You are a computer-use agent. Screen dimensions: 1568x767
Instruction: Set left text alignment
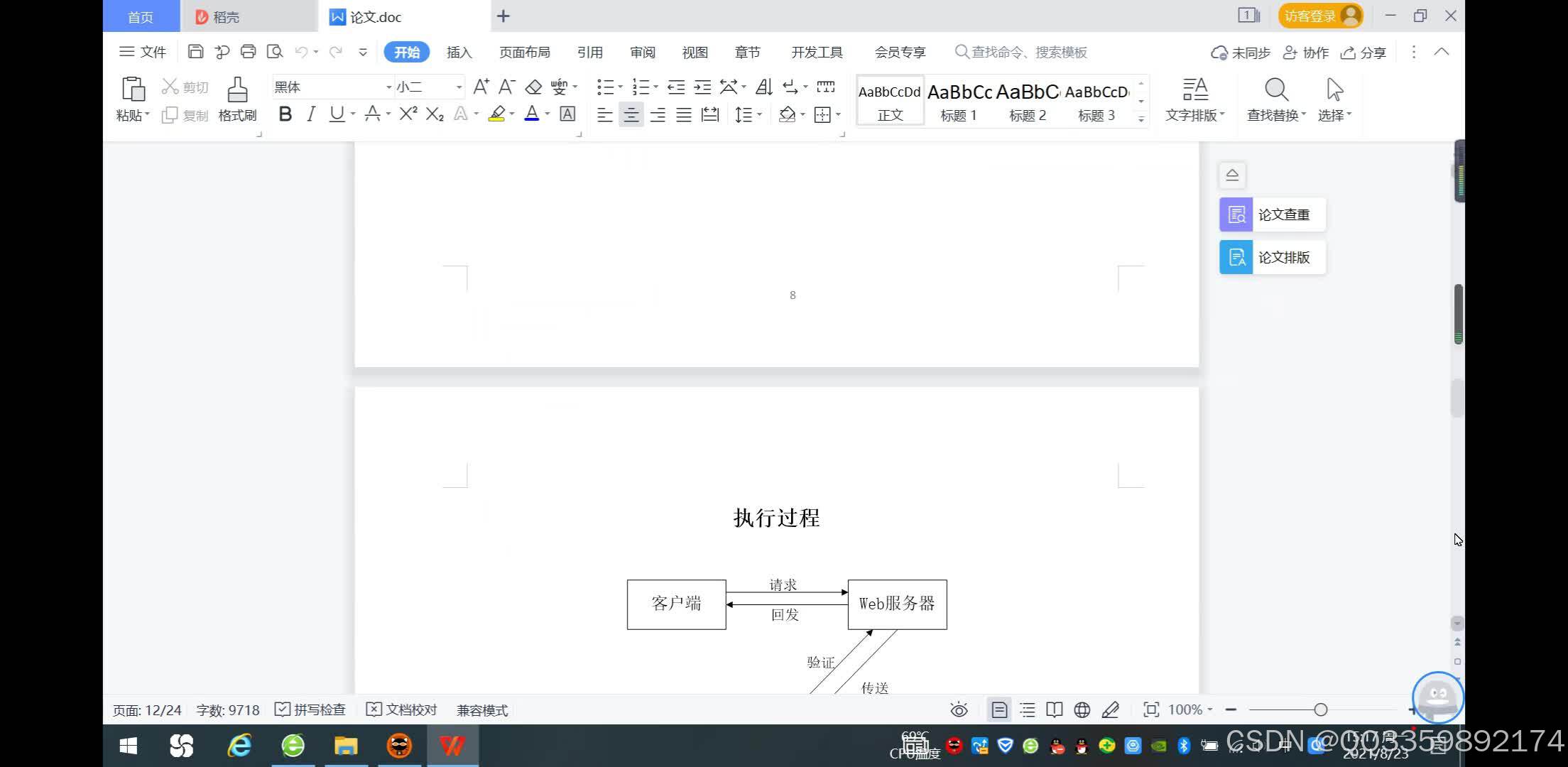pos(604,114)
